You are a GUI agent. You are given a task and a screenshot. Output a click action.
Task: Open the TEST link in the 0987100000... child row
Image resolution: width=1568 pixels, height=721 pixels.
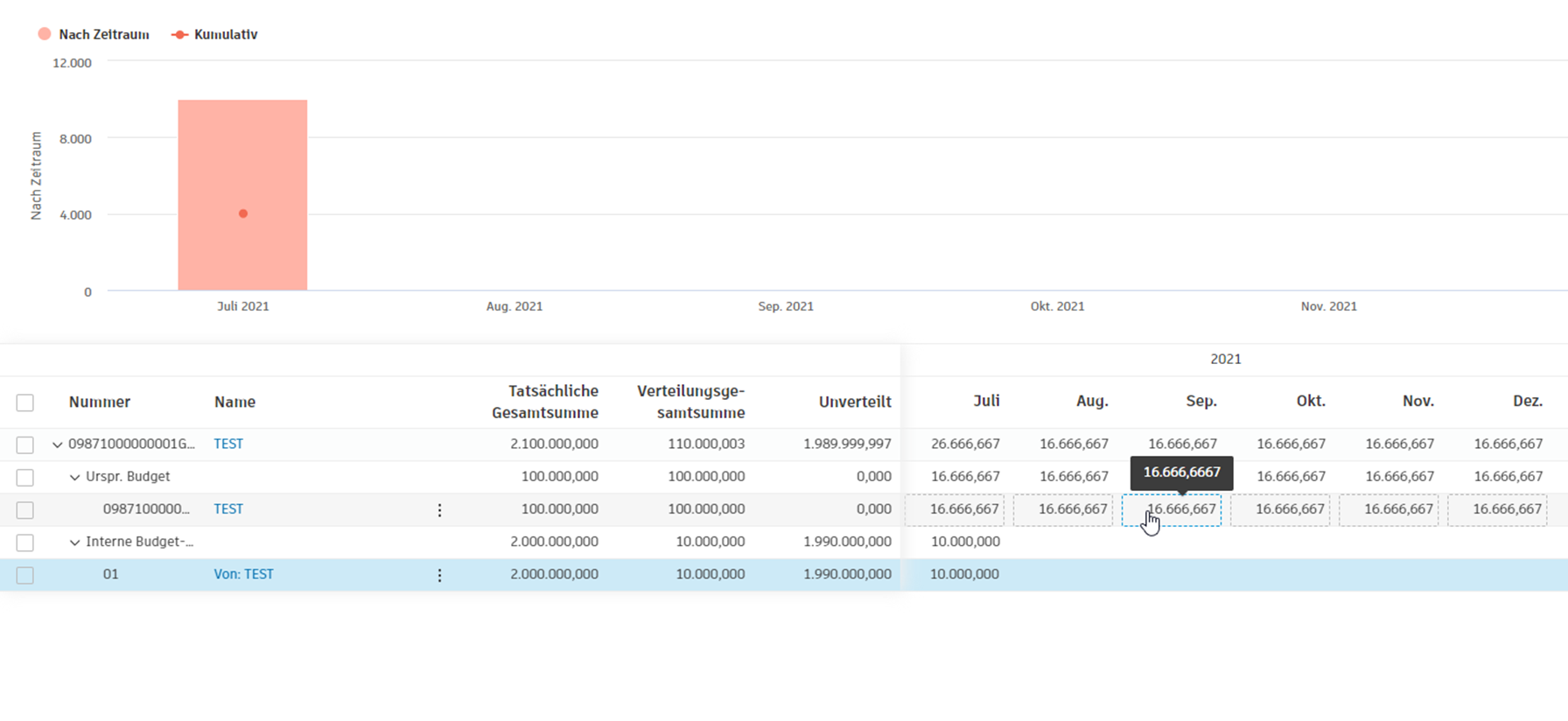pyautogui.click(x=228, y=508)
